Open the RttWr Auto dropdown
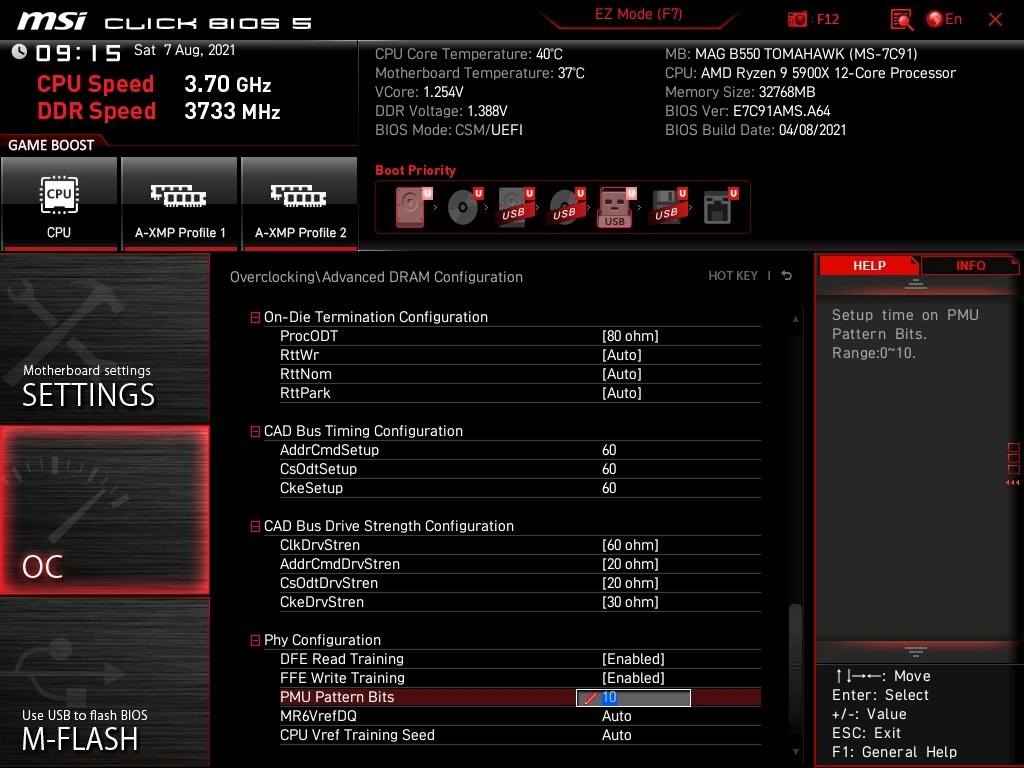 (x=622, y=355)
